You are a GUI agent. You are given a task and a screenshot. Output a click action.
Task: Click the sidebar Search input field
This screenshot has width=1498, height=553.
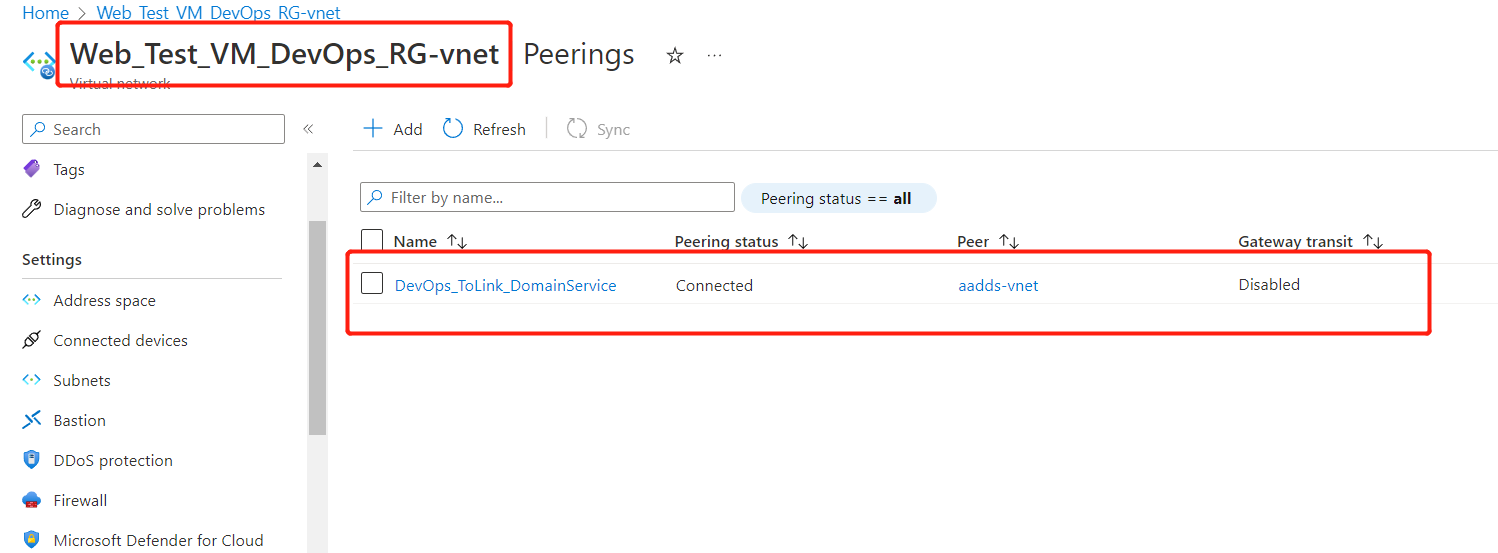pos(153,129)
